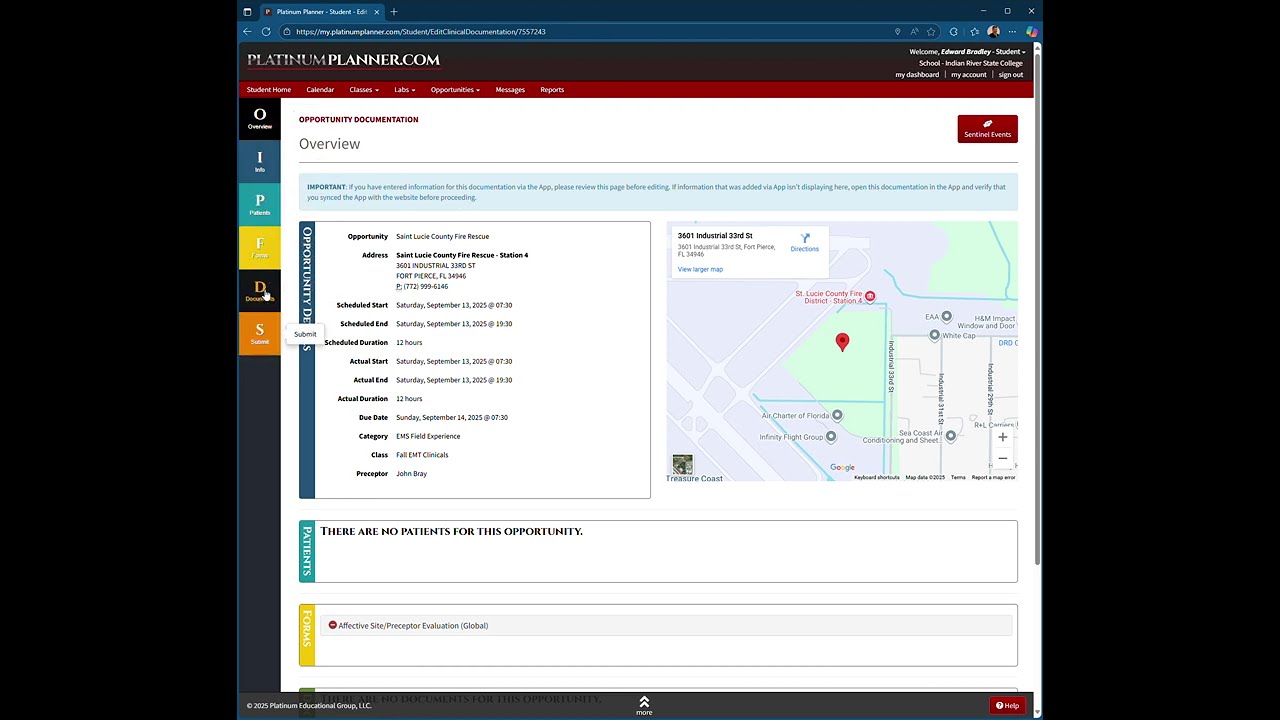Open a new browser tab
Screen dimensions: 1280x720
(x=394, y=12)
